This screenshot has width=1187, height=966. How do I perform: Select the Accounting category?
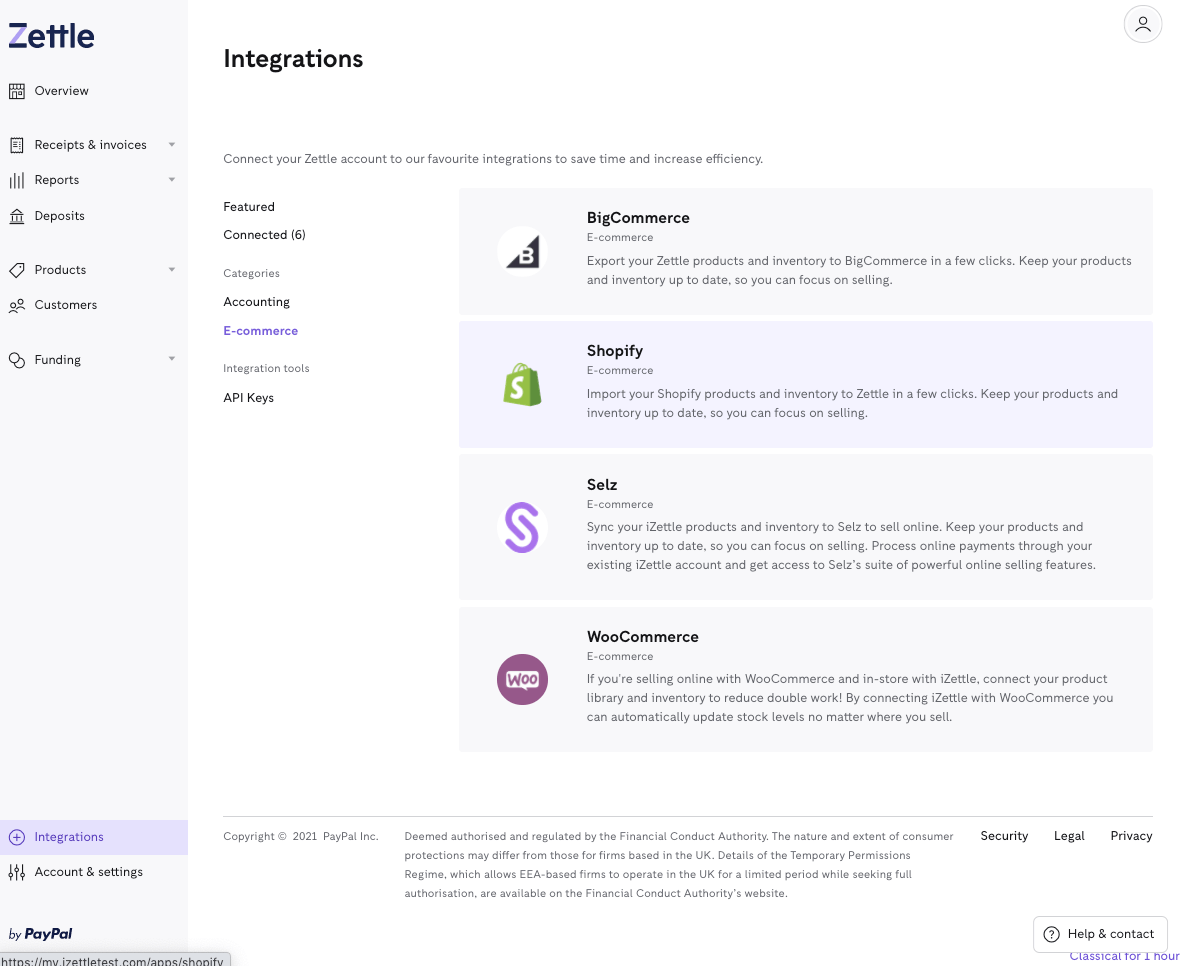point(256,301)
